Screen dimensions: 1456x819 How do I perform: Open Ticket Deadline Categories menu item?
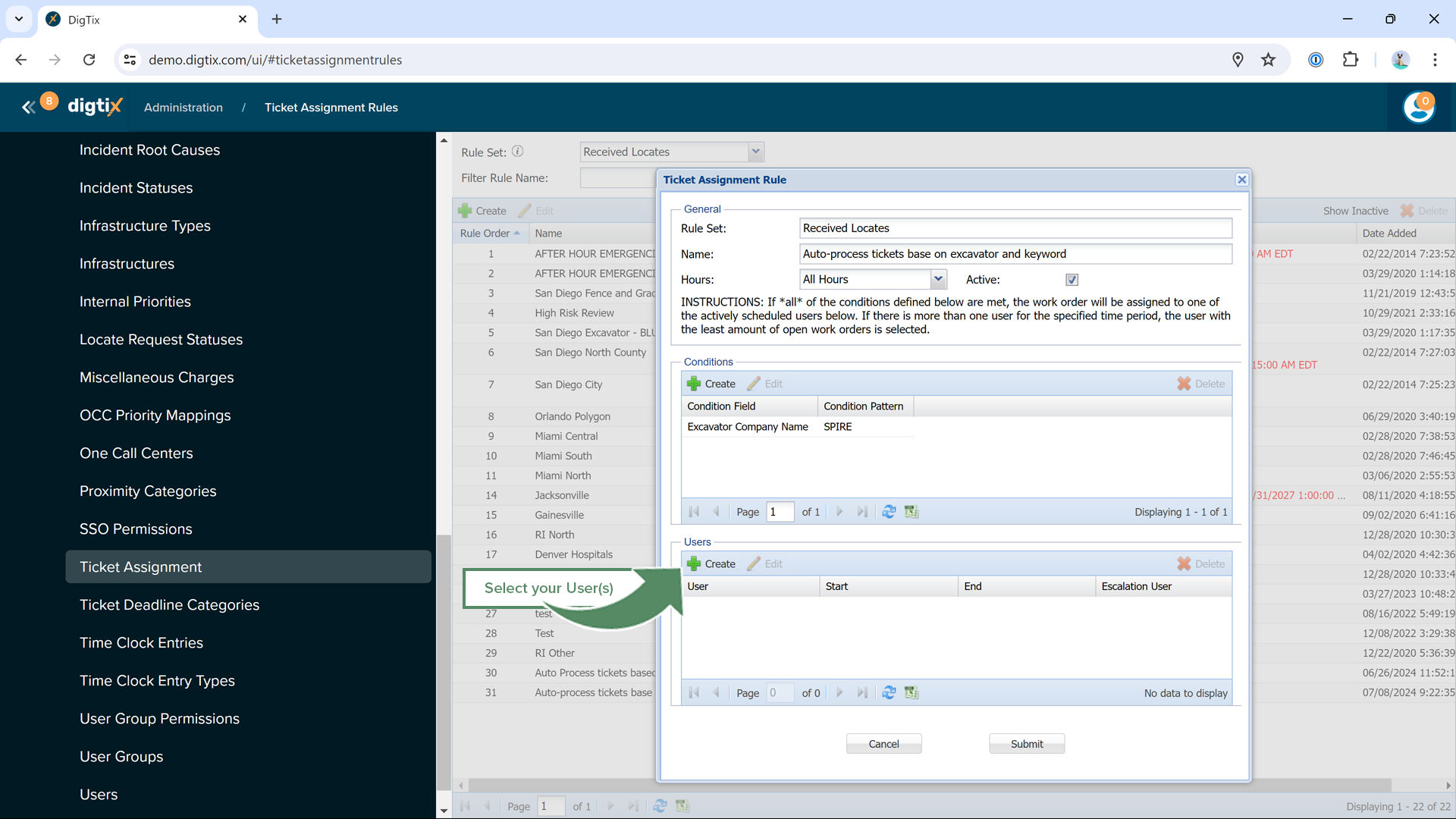click(169, 604)
